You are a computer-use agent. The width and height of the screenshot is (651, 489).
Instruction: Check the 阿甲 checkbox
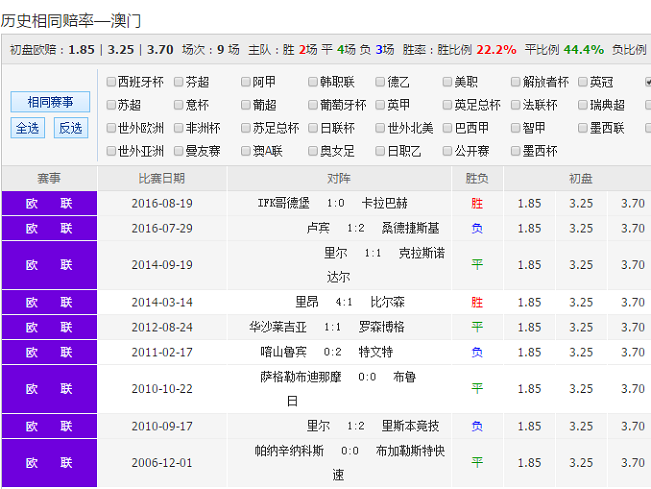click(x=246, y=82)
